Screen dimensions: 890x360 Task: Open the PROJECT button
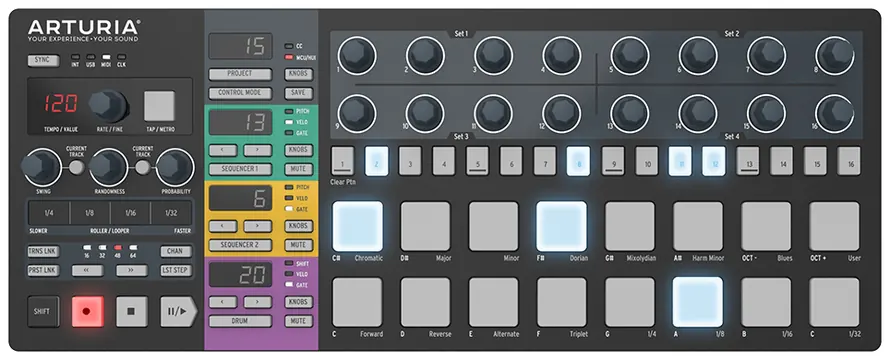[x=240, y=74]
